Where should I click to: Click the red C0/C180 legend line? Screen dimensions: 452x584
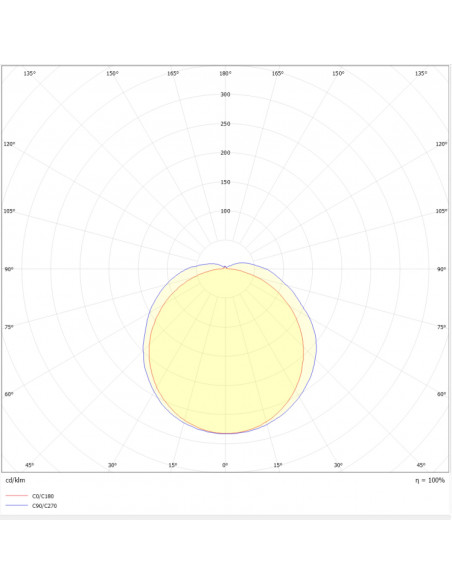17,496
